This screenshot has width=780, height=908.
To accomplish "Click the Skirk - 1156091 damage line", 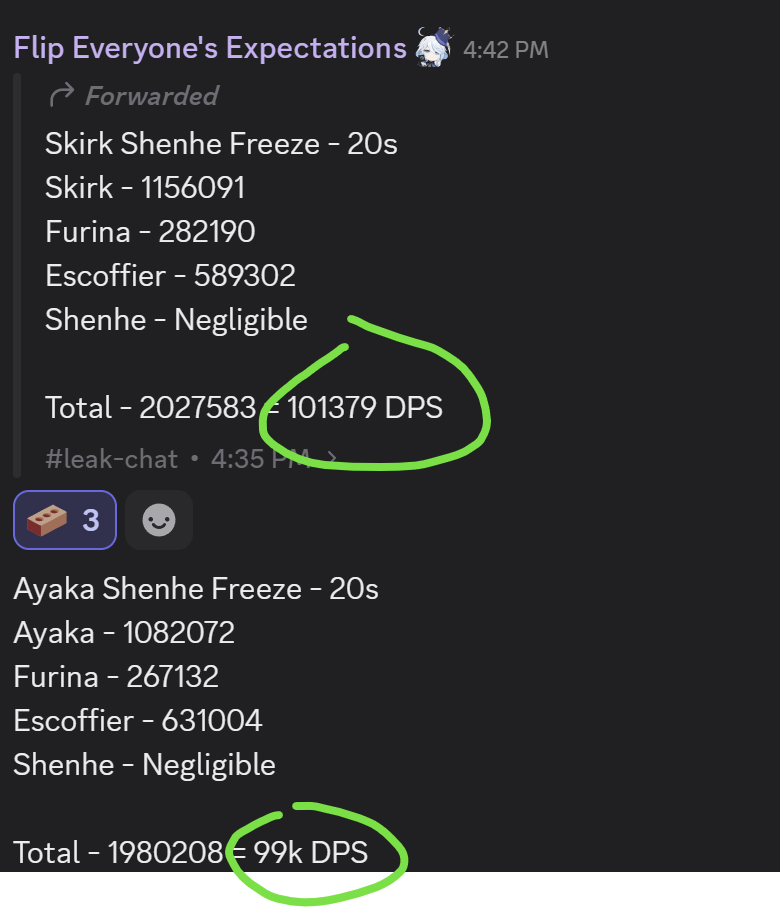I will (145, 188).
